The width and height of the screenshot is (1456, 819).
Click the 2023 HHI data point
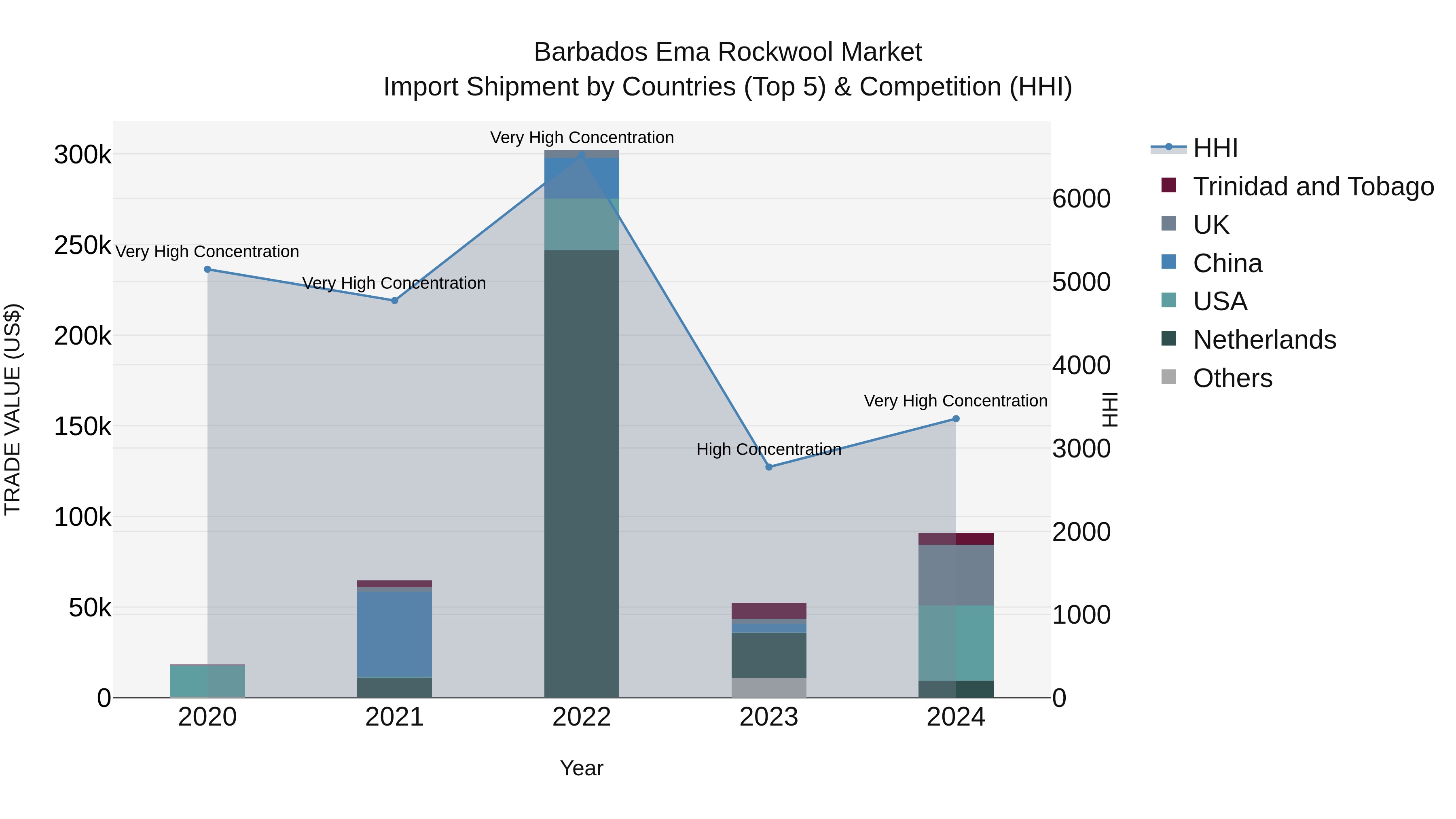tap(769, 468)
